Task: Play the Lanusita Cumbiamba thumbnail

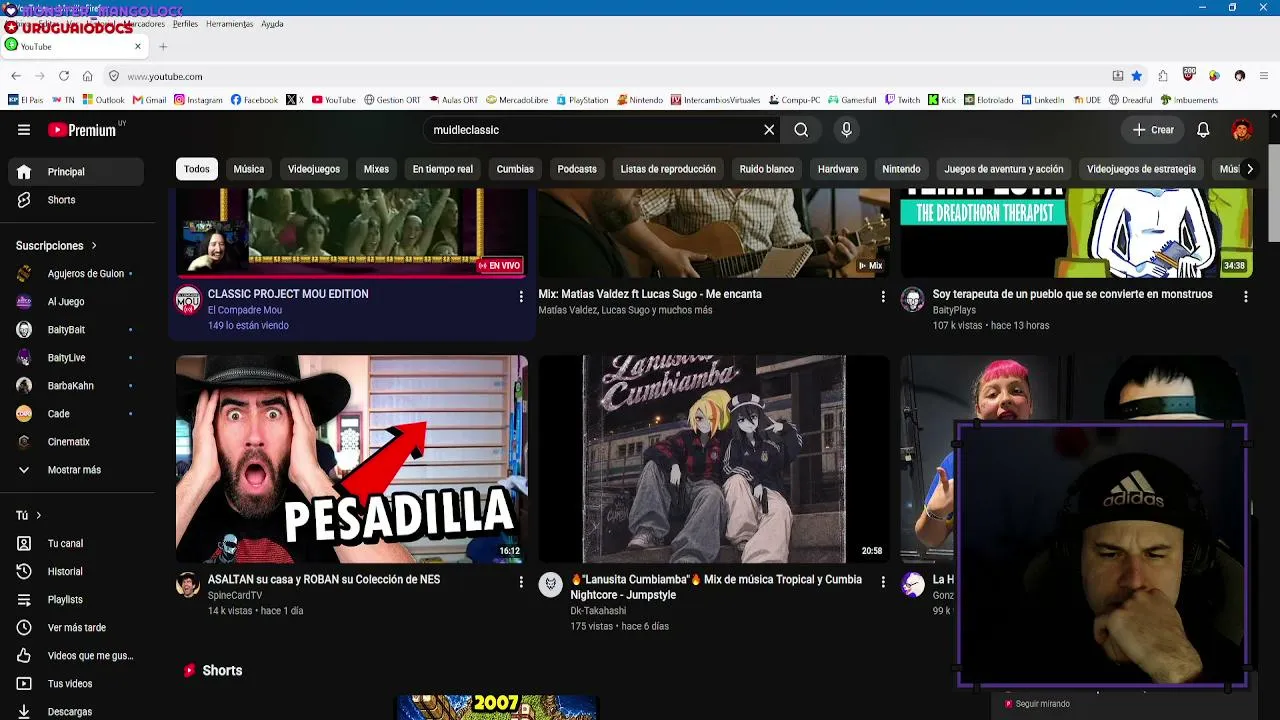Action: coord(714,459)
